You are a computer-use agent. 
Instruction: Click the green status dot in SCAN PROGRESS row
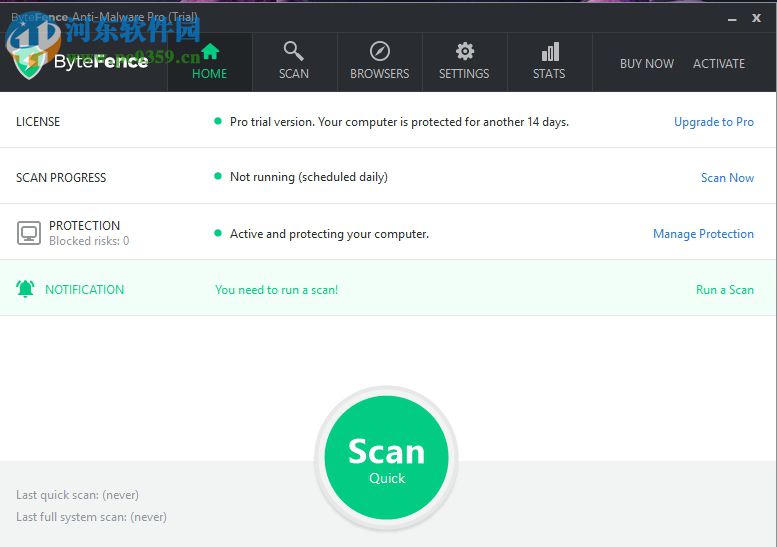pyautogui.click(x=218, y=176)
